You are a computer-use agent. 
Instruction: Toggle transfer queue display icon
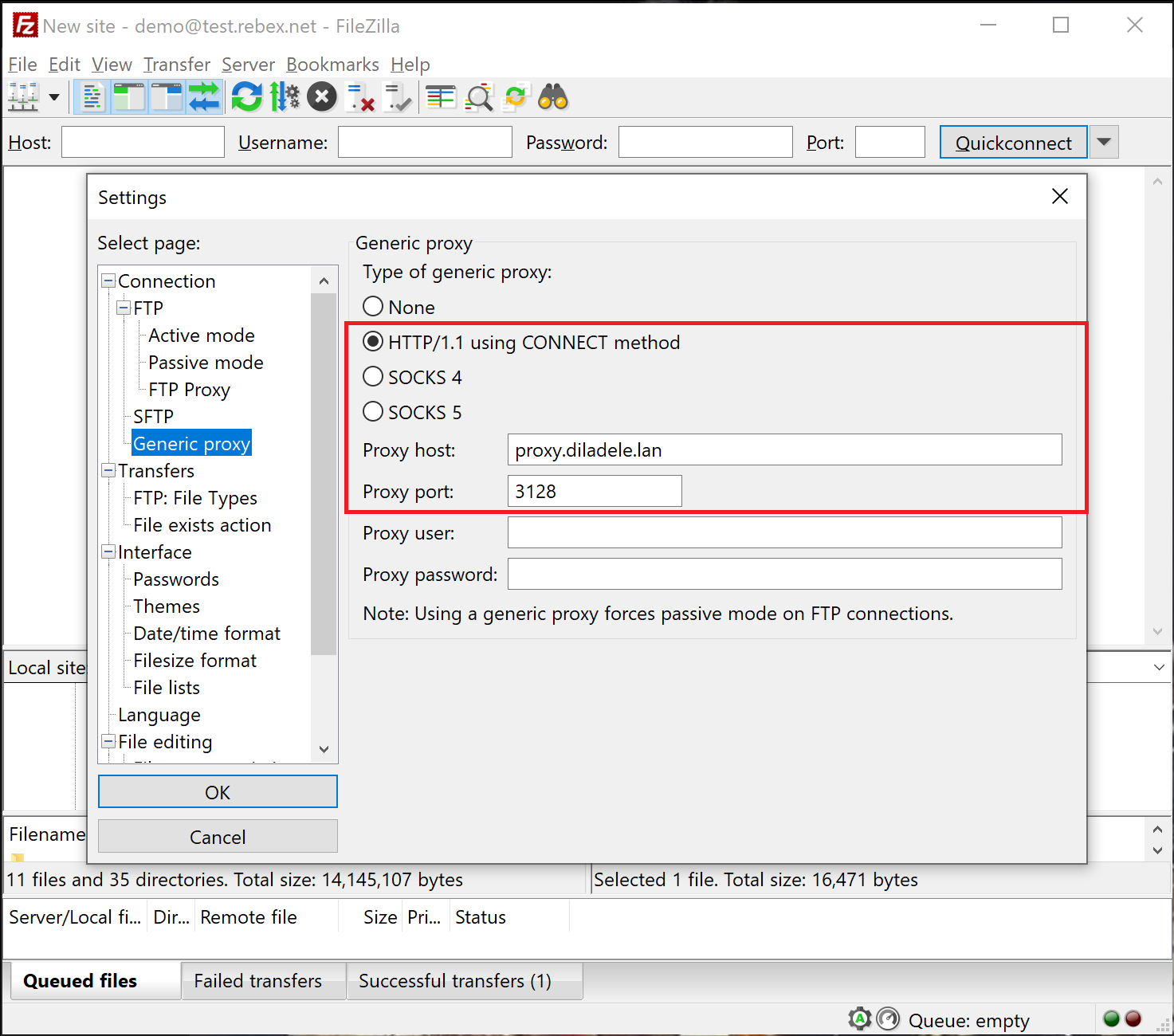pyautogui.click(x=204, y=97)
